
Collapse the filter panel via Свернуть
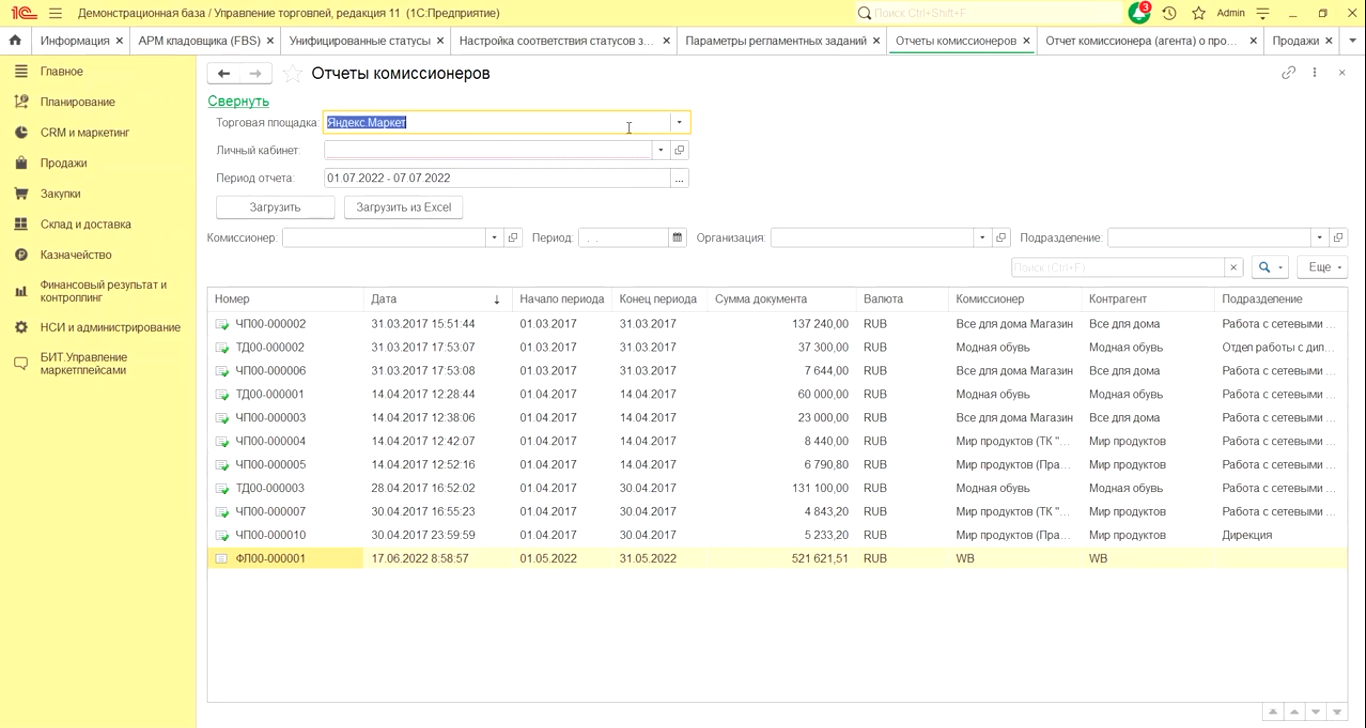coord(238,101)
